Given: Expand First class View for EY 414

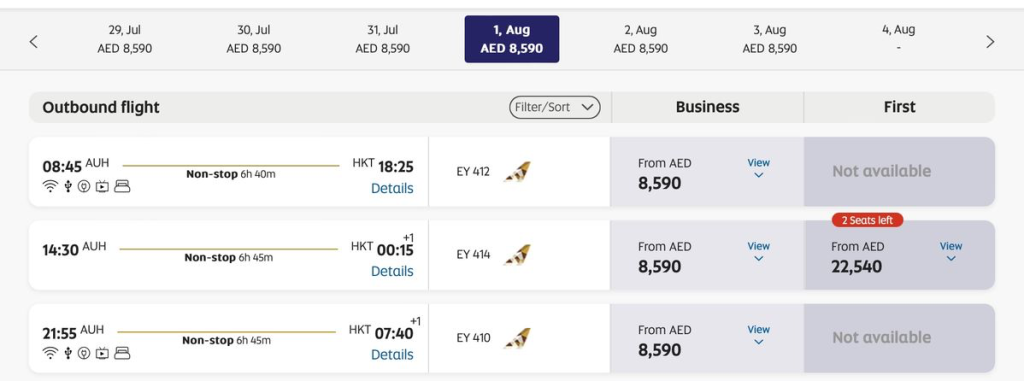Looking at the screenshot, I should click(951, 251).
